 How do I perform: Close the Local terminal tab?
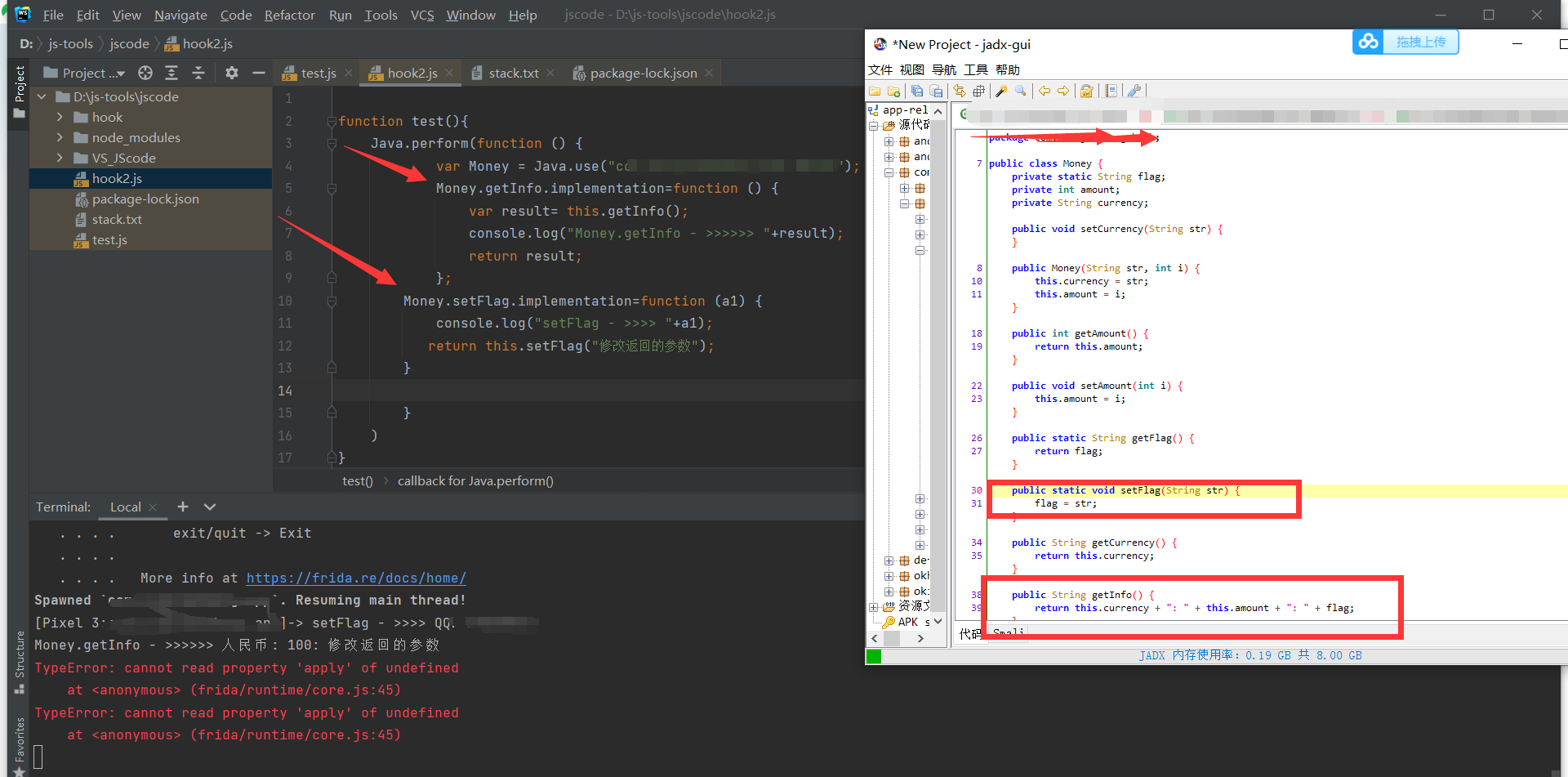pyautogui.click(x=153, y=507)
